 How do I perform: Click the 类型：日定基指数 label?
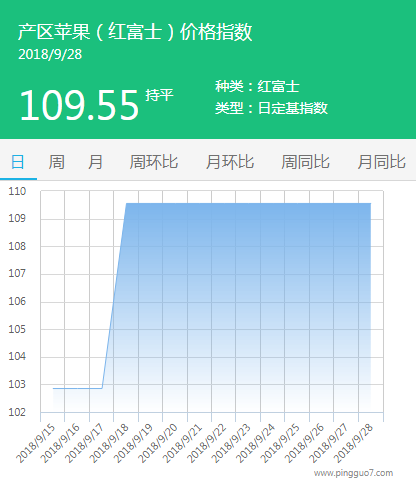click(x=271, y=108)
